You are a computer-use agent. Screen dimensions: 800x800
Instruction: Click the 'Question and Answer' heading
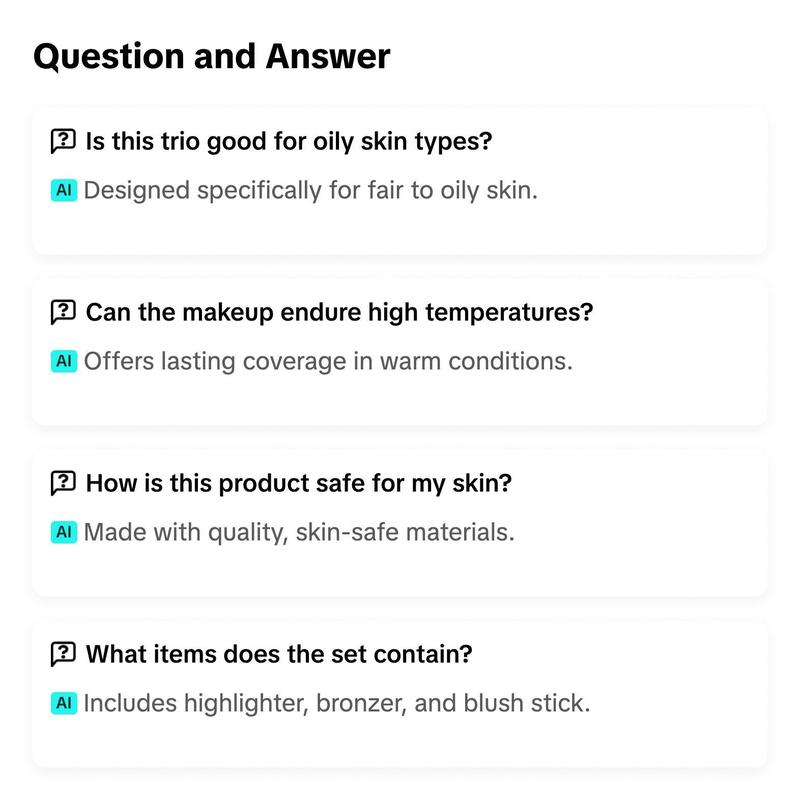212,56
